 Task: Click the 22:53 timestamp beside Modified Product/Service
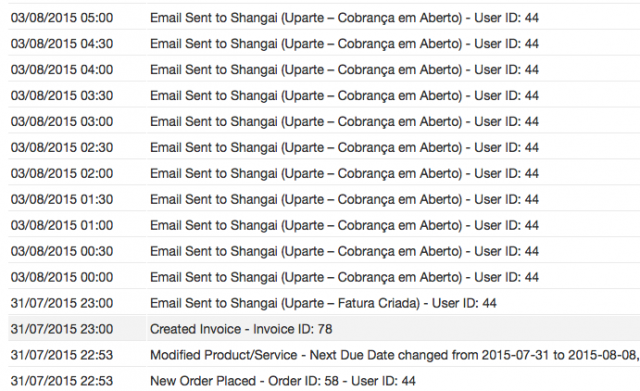coord(62,355)
